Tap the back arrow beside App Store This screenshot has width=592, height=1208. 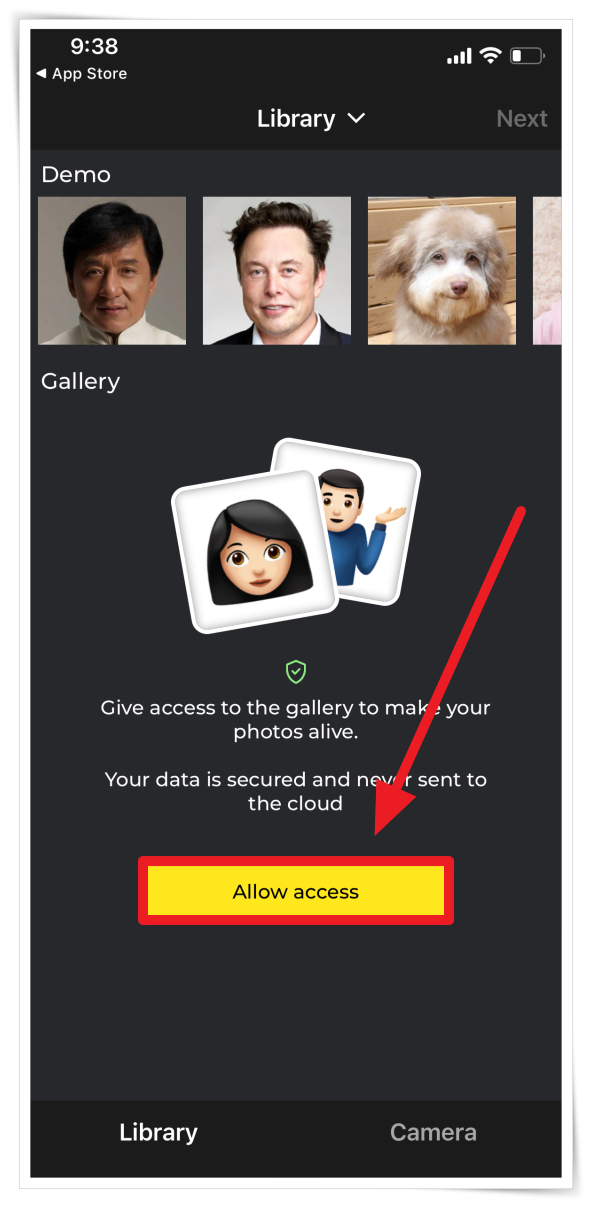41,74
